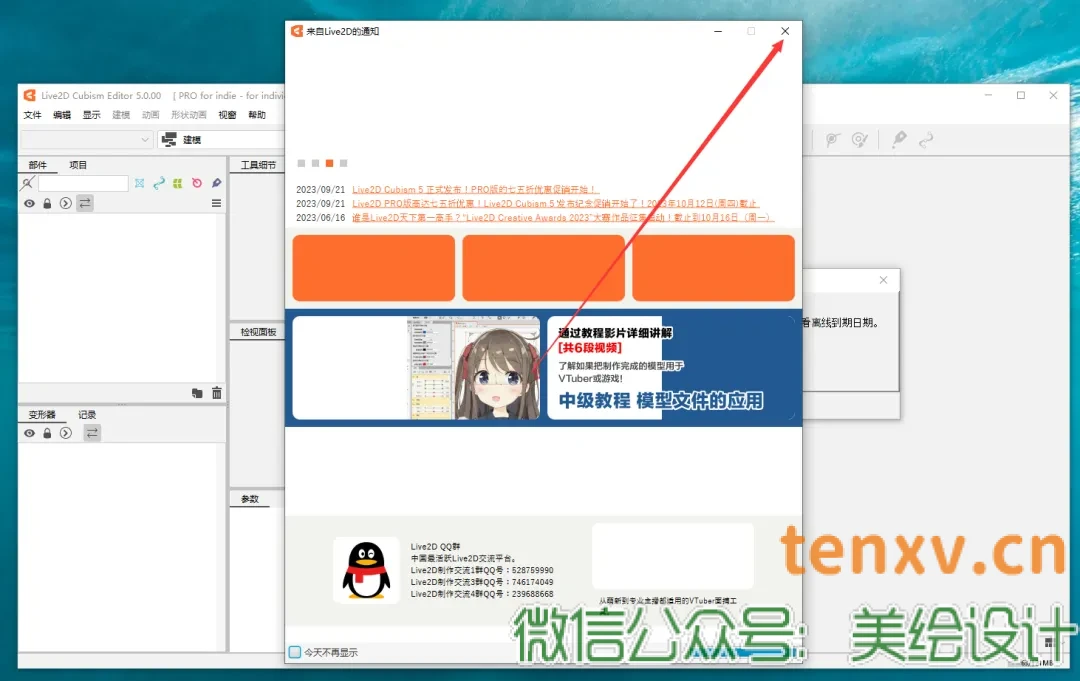Viewport: 1080px width, 681px height.
Task: Open the 文件 menu
Action: pyautogui.click(x=32, y=115)
